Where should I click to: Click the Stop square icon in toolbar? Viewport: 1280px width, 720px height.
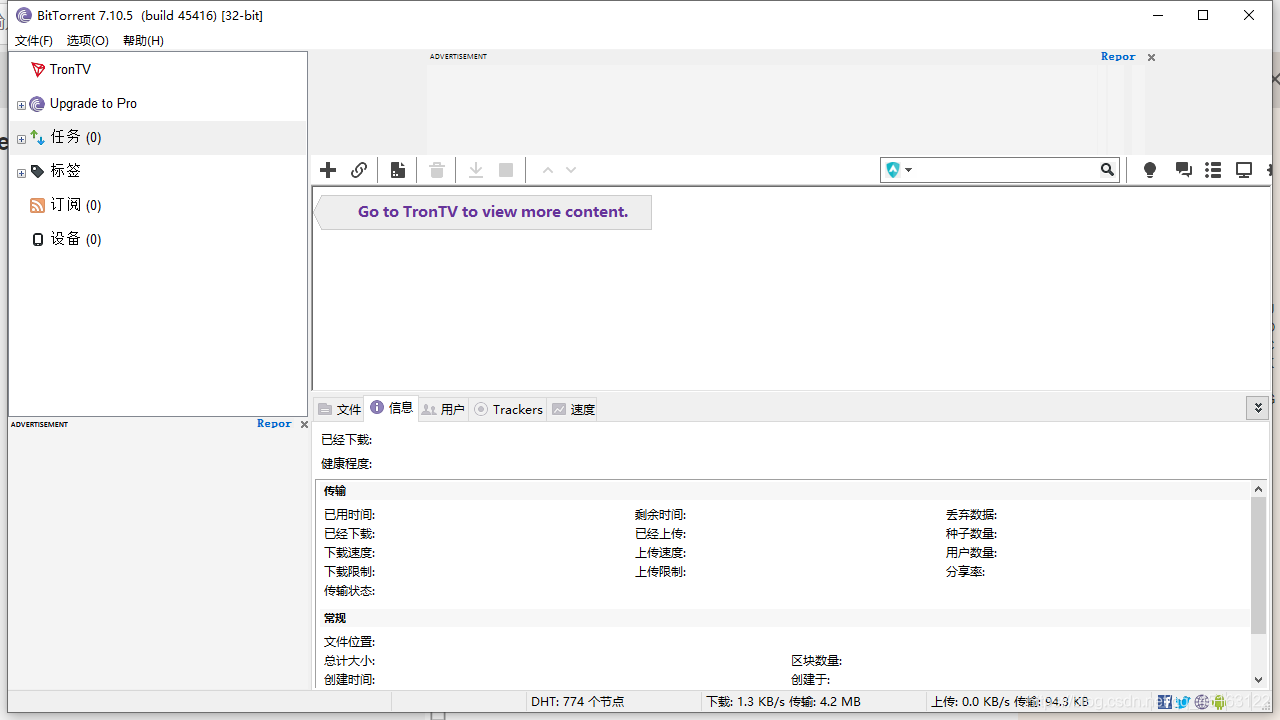[506, 170]
